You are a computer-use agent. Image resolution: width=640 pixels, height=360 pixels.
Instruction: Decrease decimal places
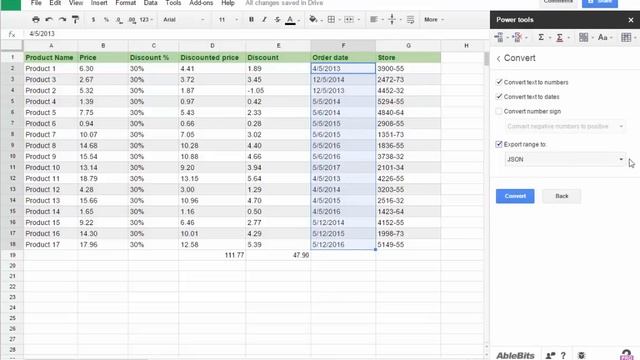coord(119,20)
